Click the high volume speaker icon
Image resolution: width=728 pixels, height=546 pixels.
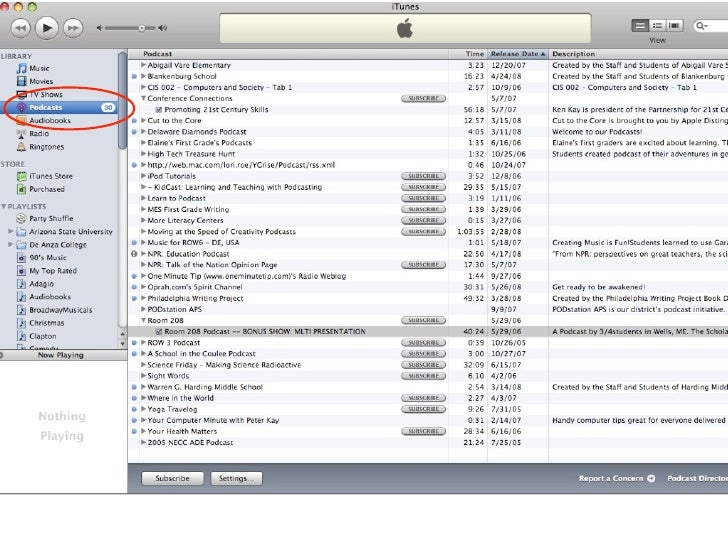162,28
